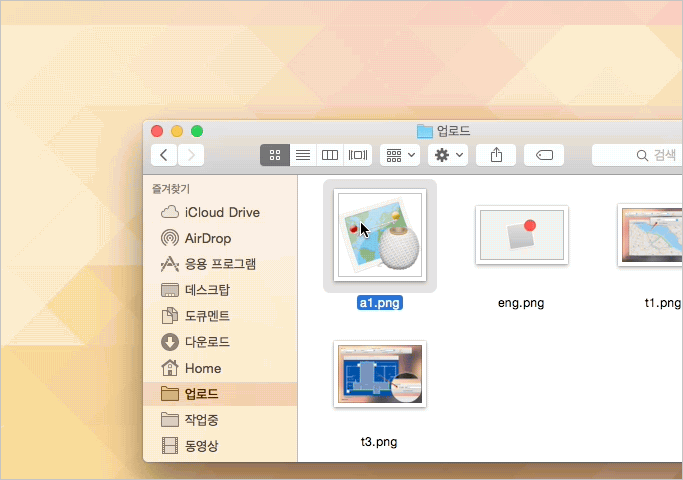Open 동영상 in the sidebar
This screenshot has width=683, height=480.
click(220, 446)
